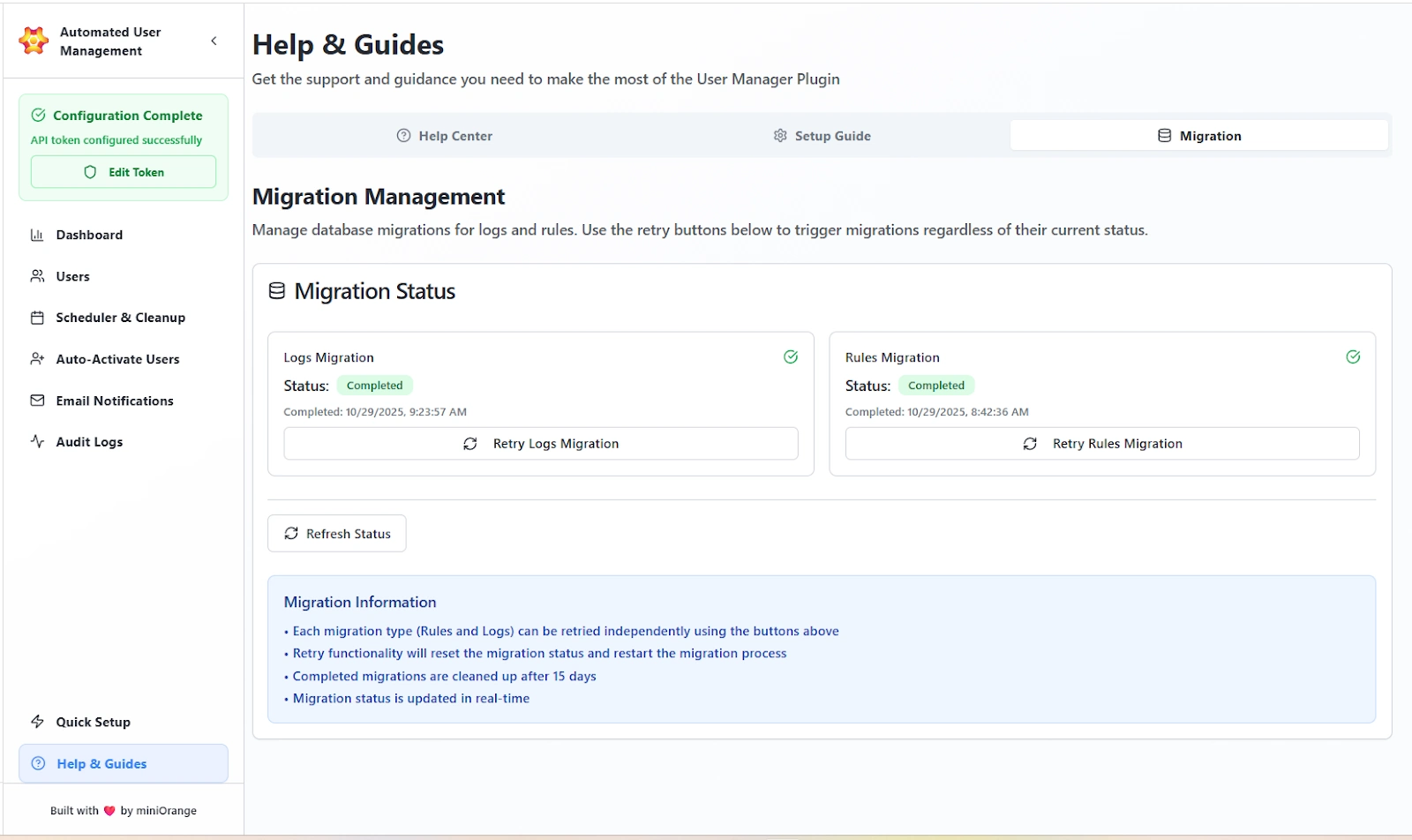View the Audit Logs page

(88, 441)
